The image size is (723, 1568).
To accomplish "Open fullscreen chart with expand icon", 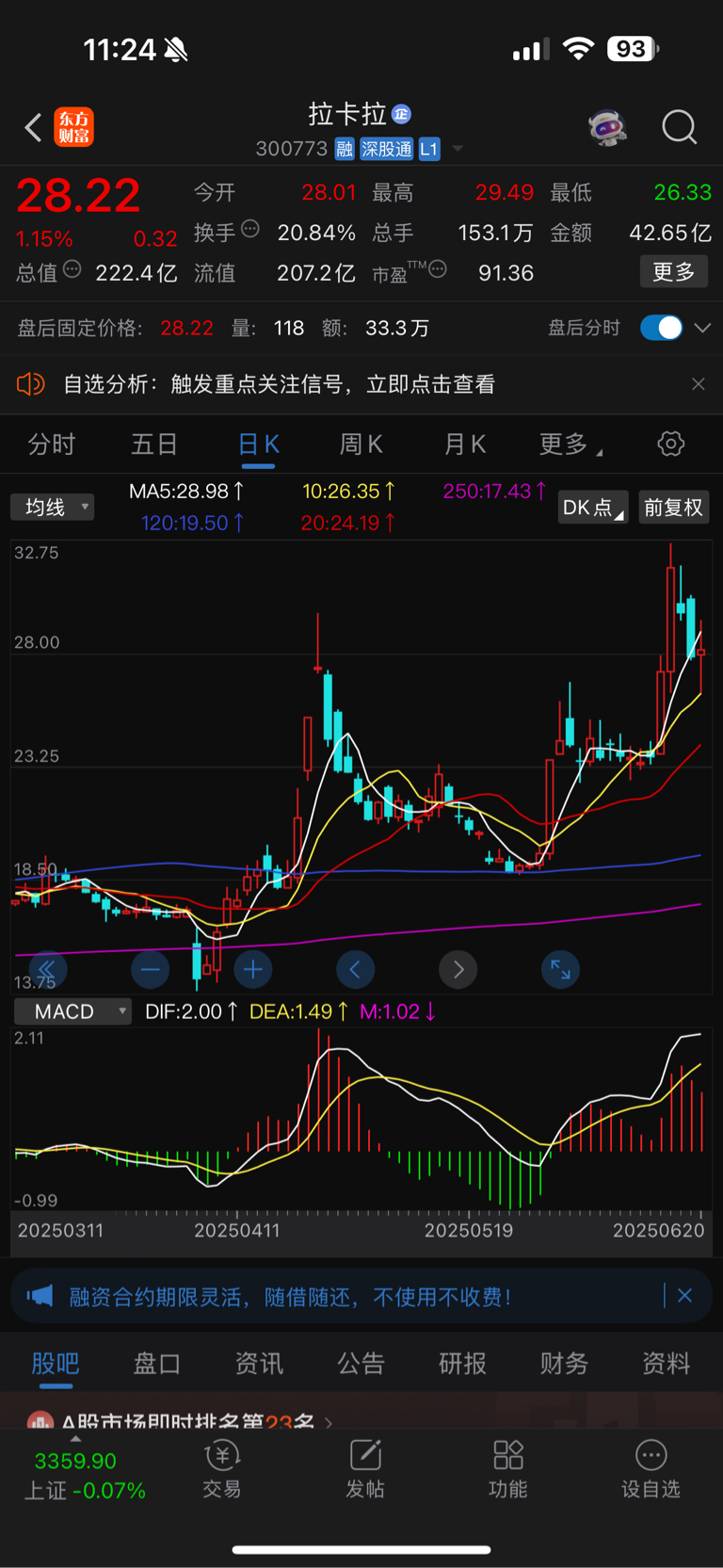I will (x=560, y=969).
